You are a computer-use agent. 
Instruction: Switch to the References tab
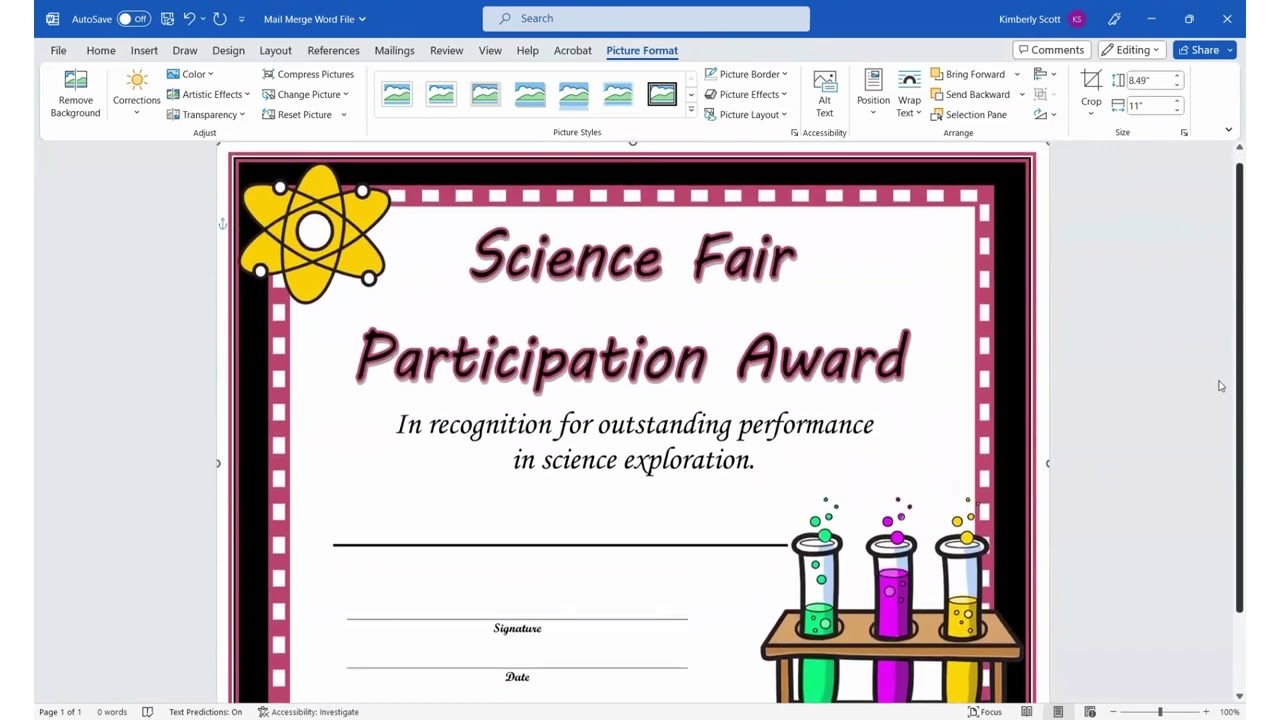click(x=333, y=50)
